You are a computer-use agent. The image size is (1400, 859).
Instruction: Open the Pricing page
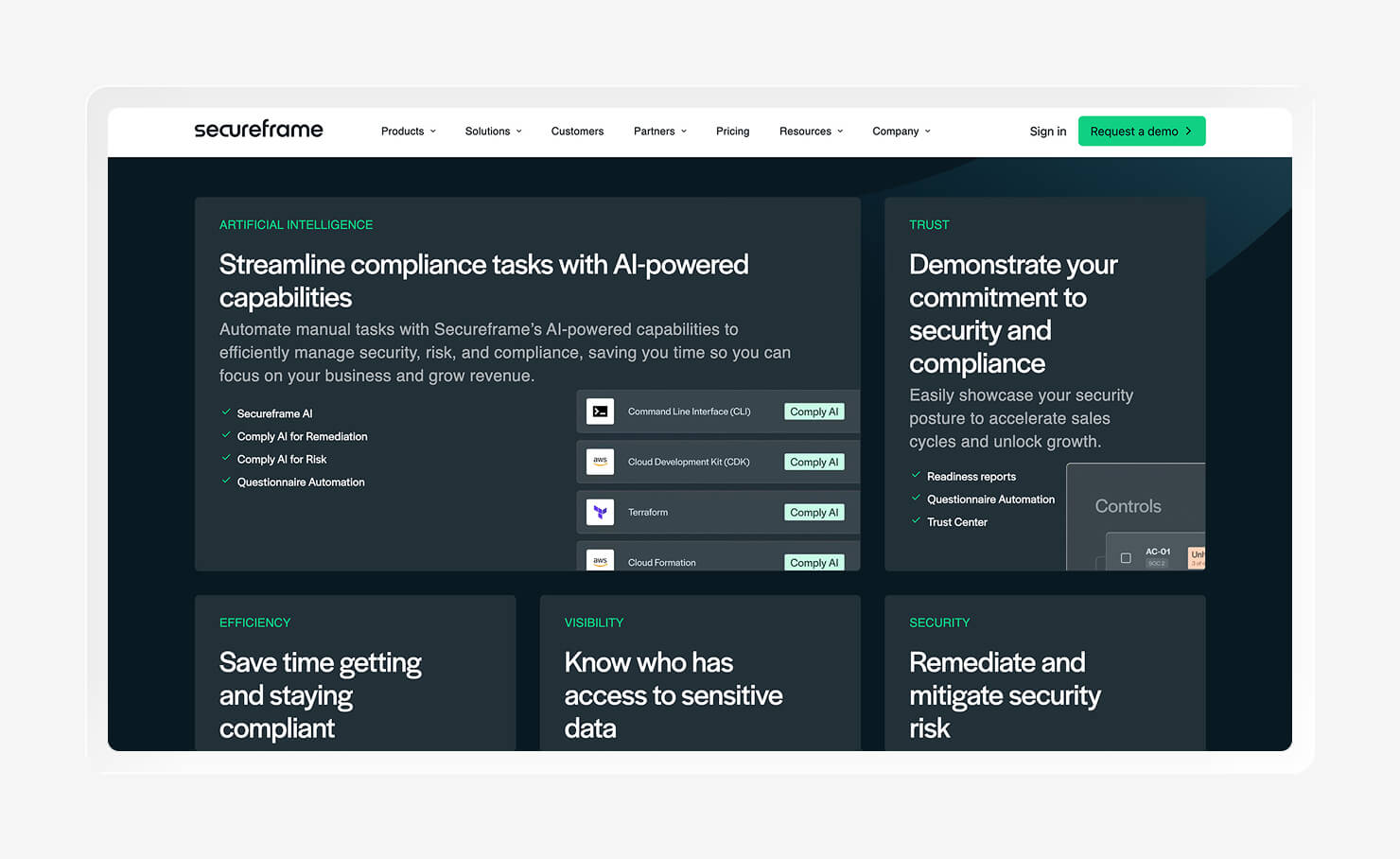732,131
